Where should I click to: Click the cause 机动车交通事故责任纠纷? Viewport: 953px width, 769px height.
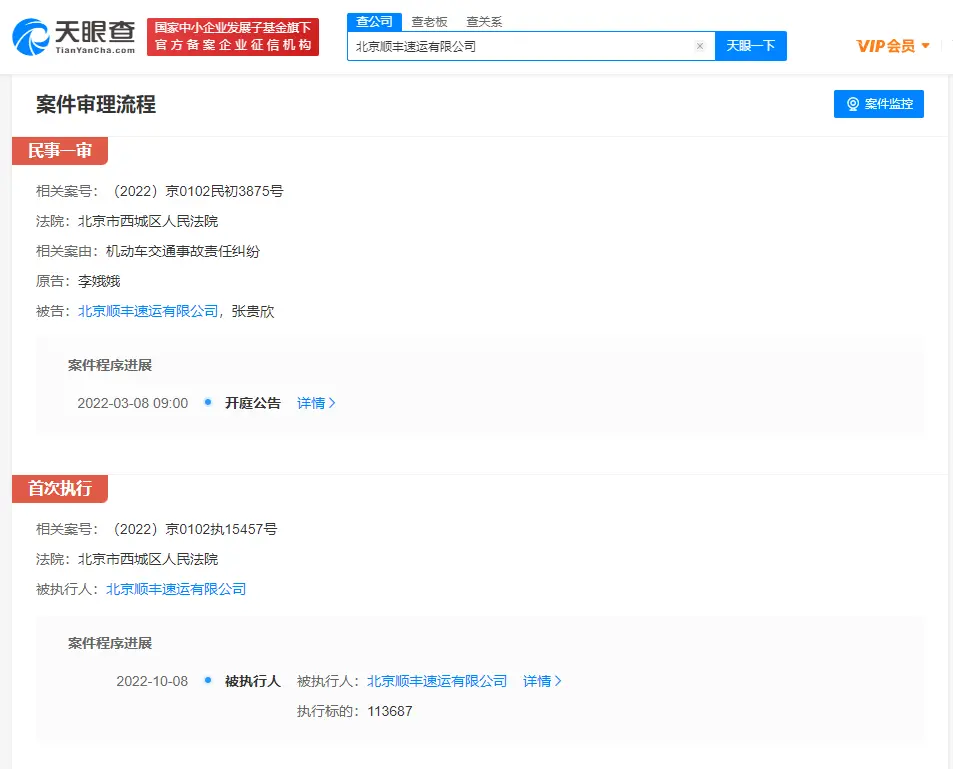click(183, 252)
